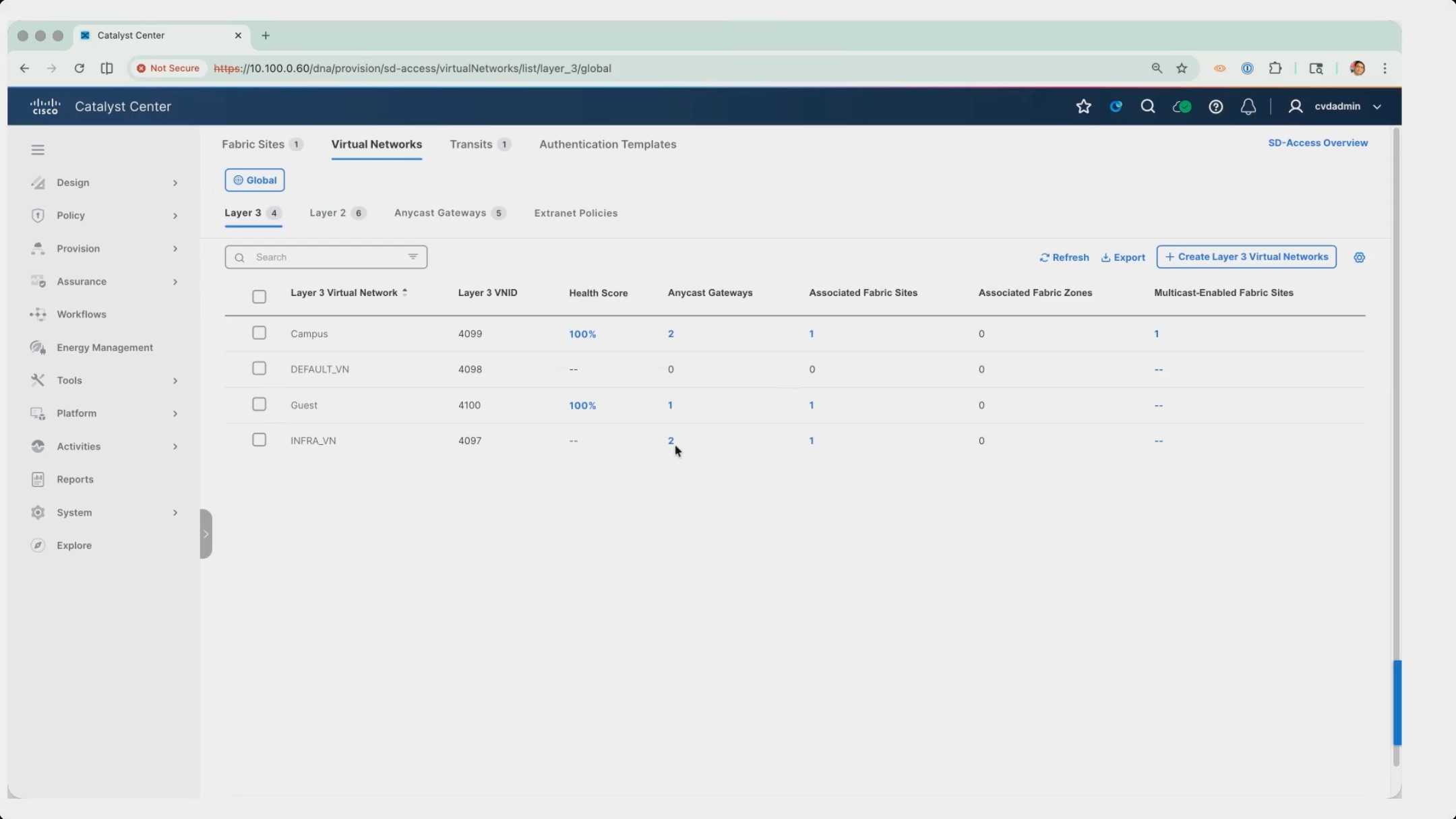
Task: Open table settings gear icon
Action: tap(1359, 257)
